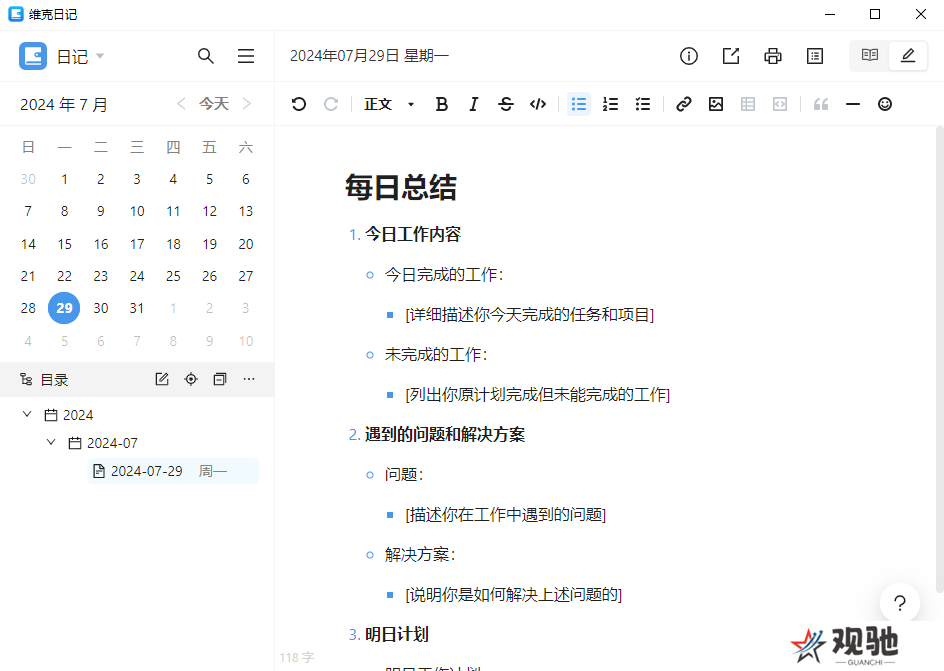Click the 2024 年 7 月 month label
This screenshot has height=671, width=944.
tap(64, 105)
